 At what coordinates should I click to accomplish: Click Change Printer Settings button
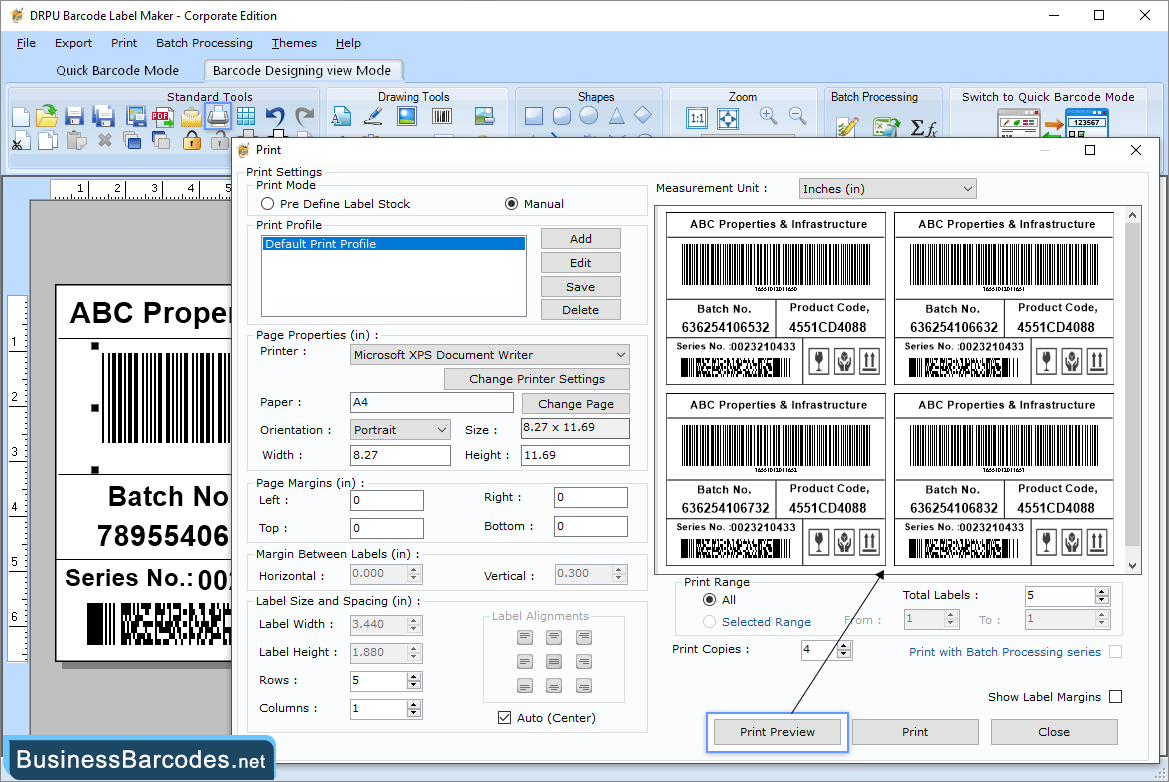point(537,379)
